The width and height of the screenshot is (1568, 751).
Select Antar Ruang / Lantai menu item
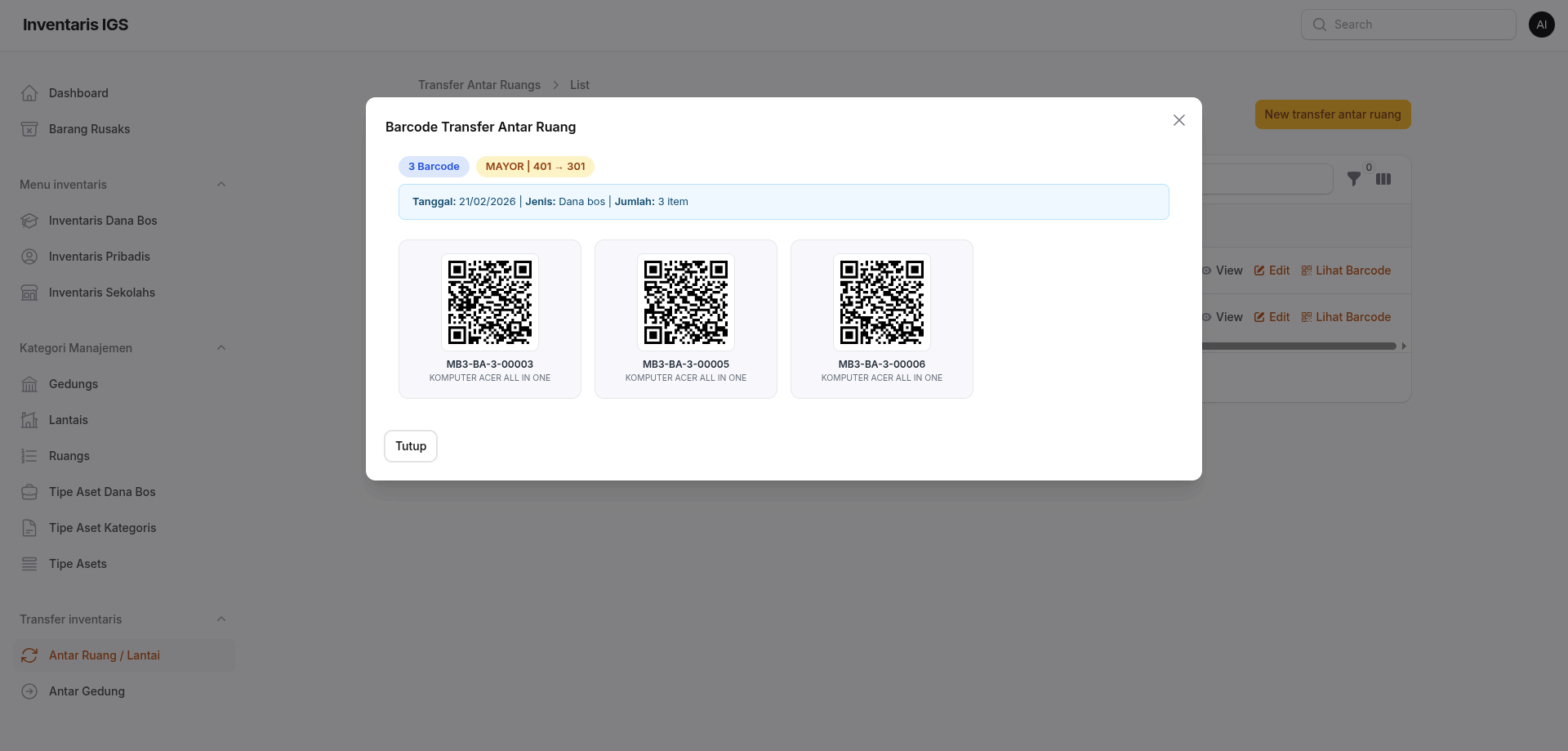124,655
